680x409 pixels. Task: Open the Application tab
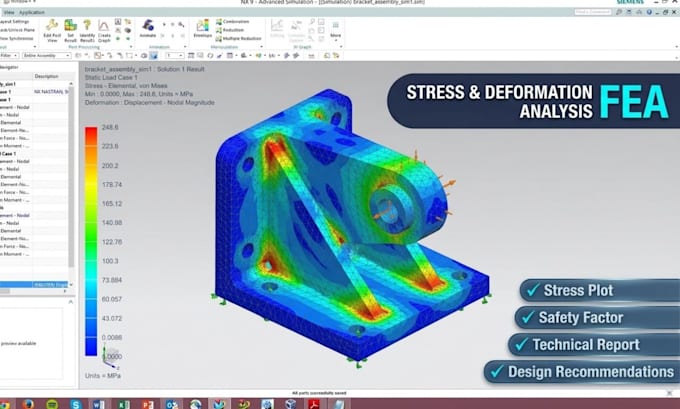[32, 13]
